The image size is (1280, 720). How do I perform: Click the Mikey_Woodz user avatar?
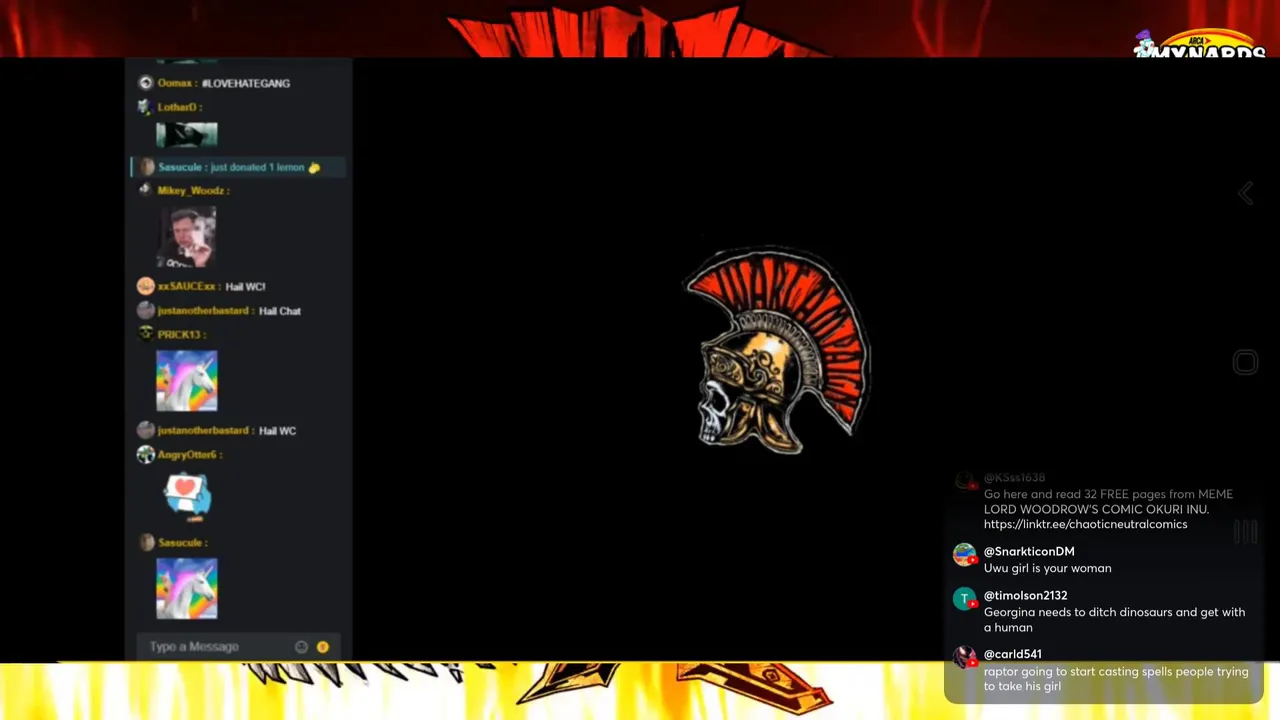point(145,190)
